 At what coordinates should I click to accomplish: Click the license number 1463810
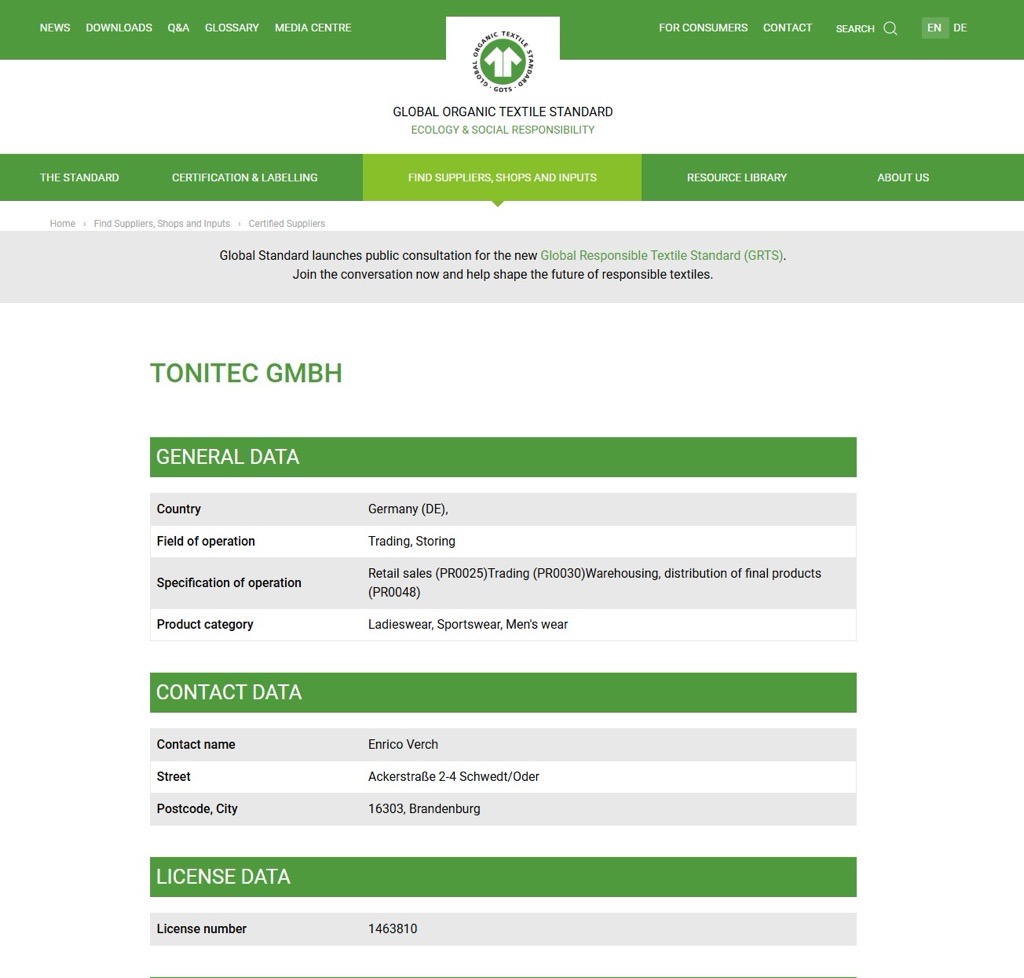pyautogui.click(x=392, y=928)
